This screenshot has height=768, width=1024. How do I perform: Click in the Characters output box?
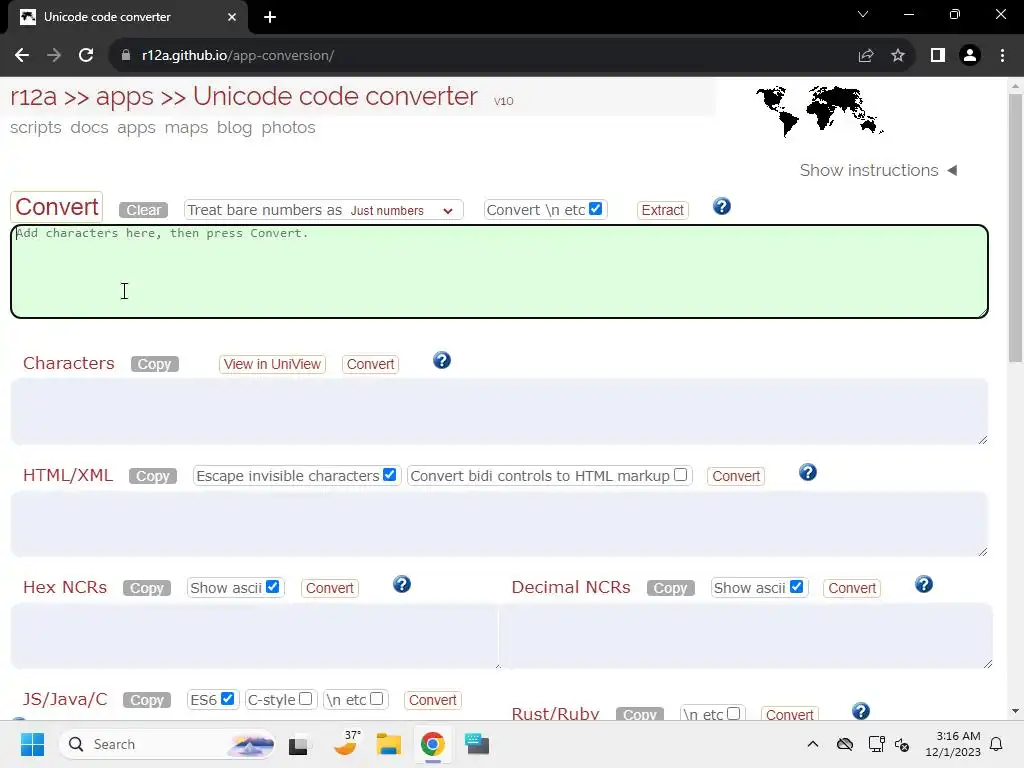click(500, 411)
